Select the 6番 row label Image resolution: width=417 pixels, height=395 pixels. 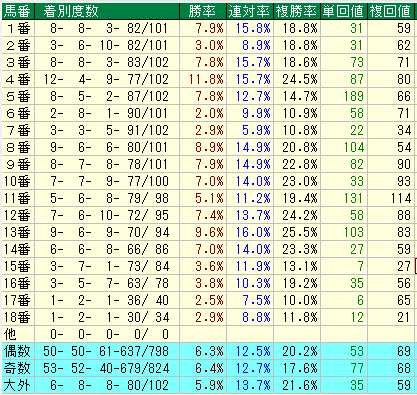[x=18, y=113]
